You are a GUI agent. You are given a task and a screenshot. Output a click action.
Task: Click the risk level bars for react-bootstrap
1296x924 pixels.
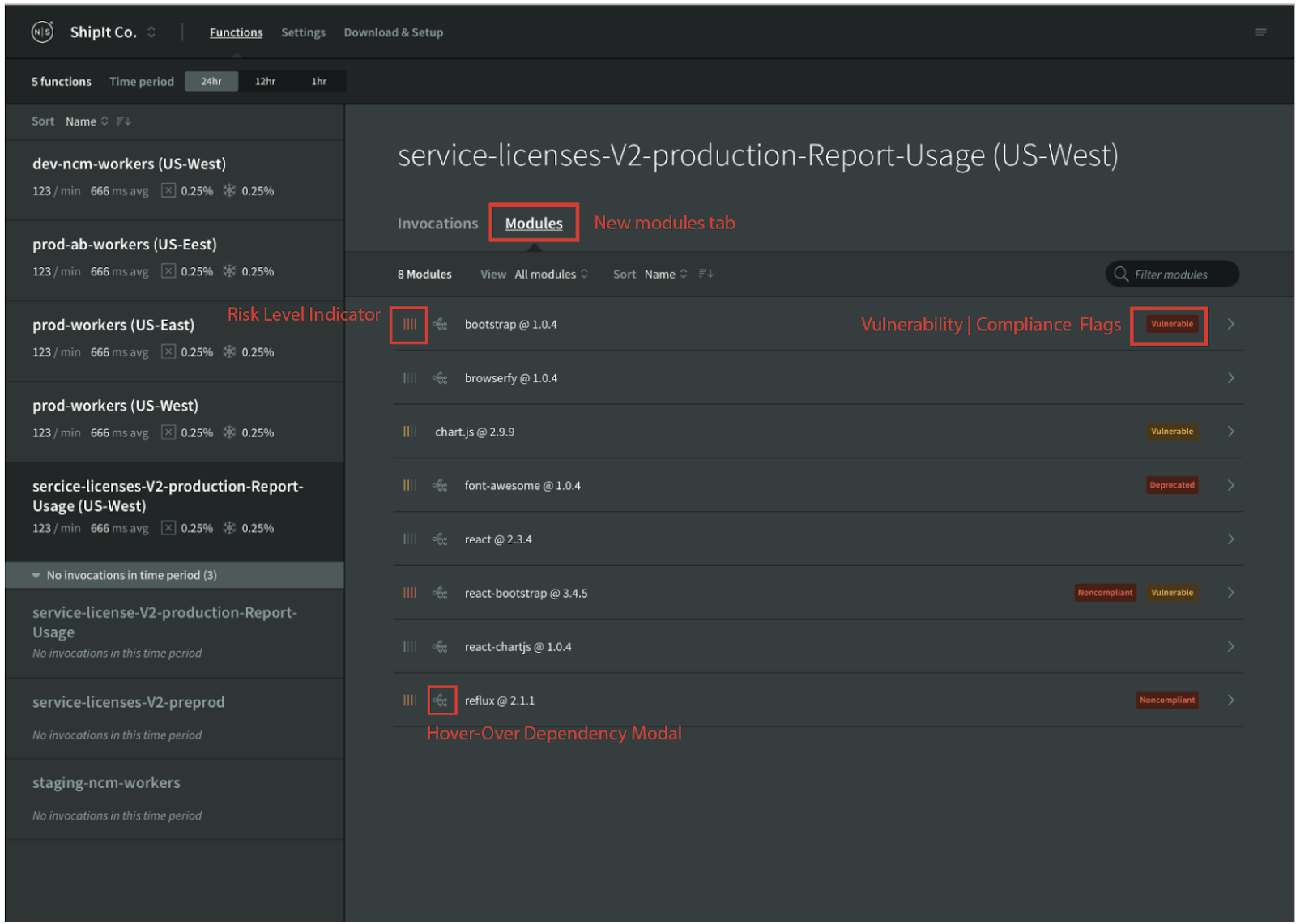point(410,593)
